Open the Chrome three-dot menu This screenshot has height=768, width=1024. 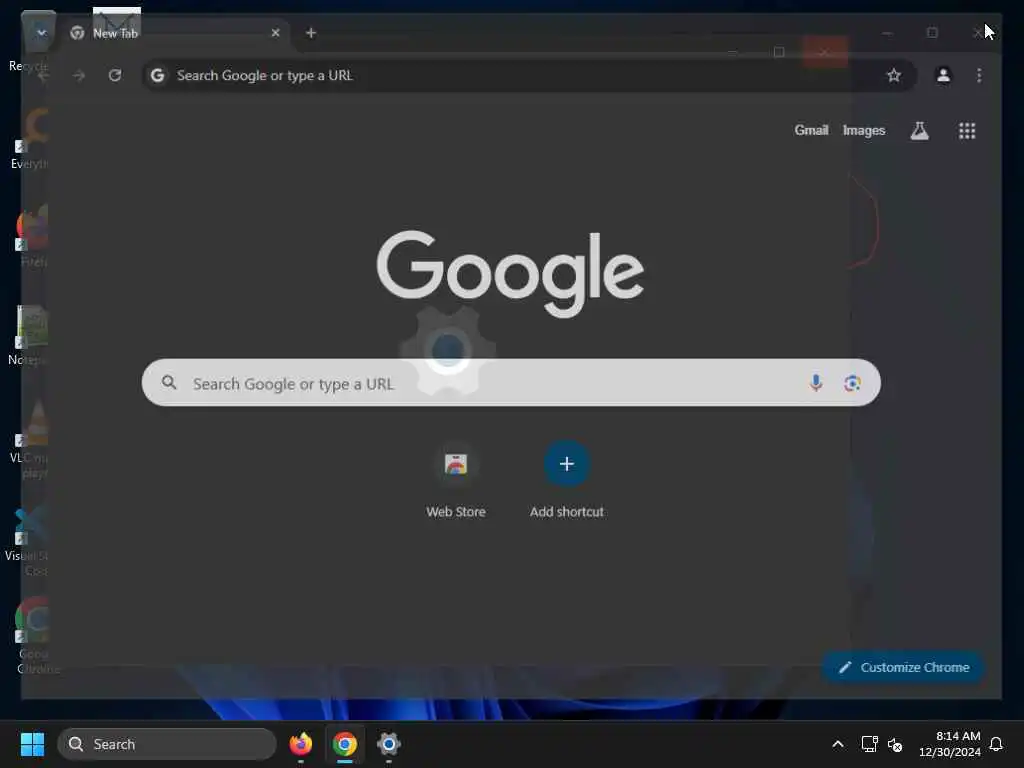pyautogui.click(x=979, y=76)
